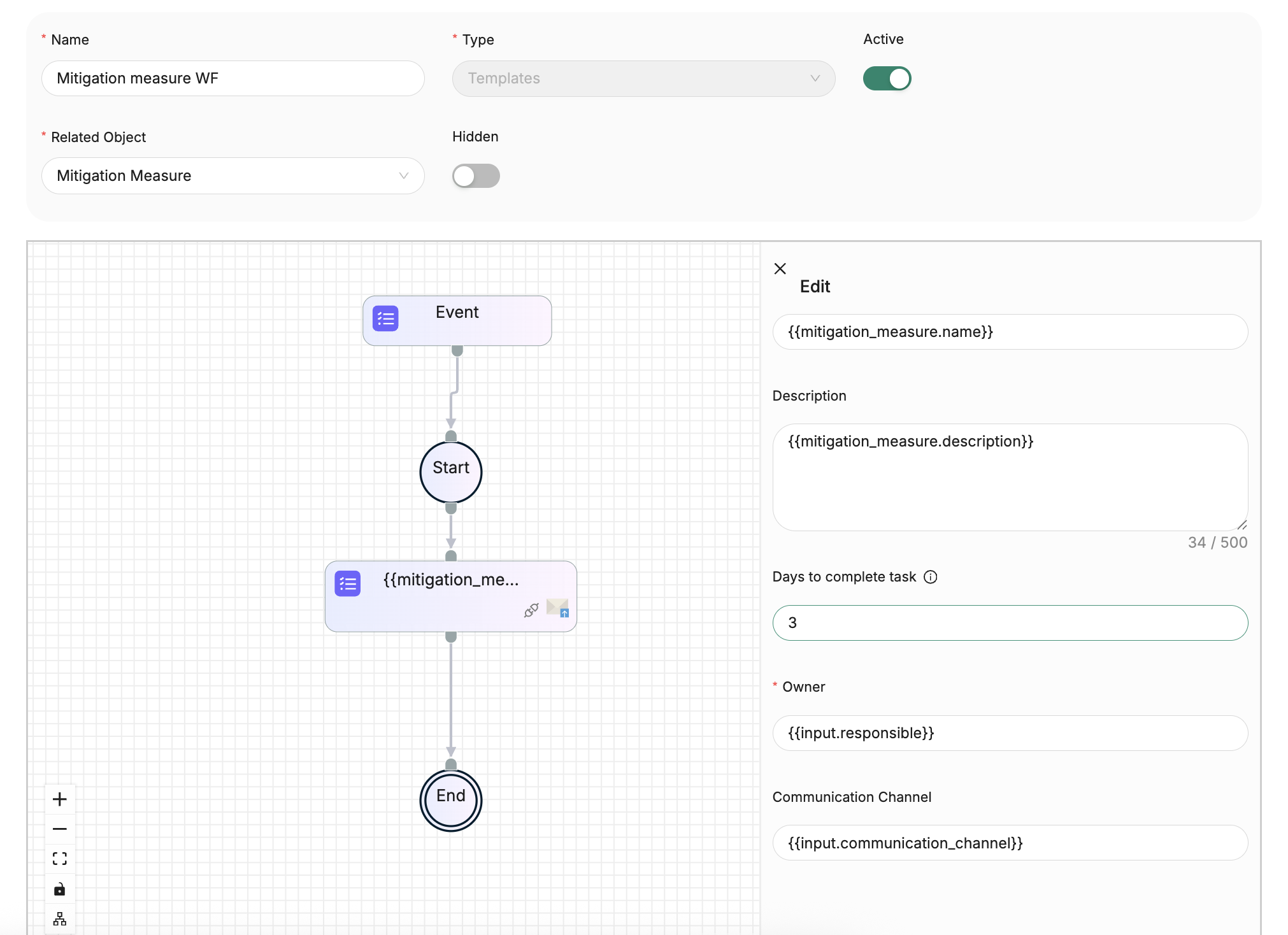Disable the Active toggle
This screenshot has height=935, width=1288.
887,78
